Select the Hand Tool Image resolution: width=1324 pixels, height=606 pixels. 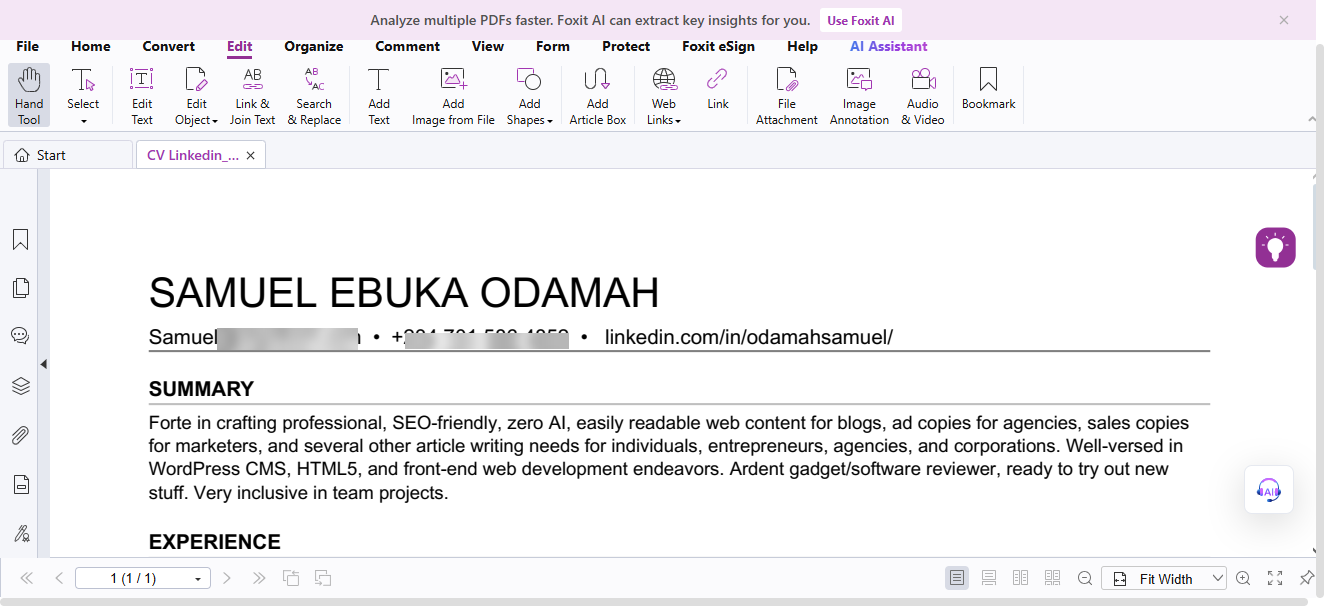[x=29, y=96]
